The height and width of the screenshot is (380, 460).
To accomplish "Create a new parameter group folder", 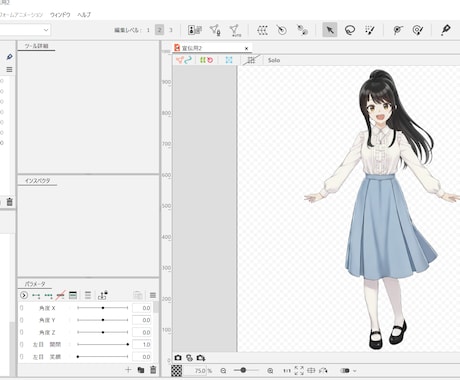I will (141, 370).
